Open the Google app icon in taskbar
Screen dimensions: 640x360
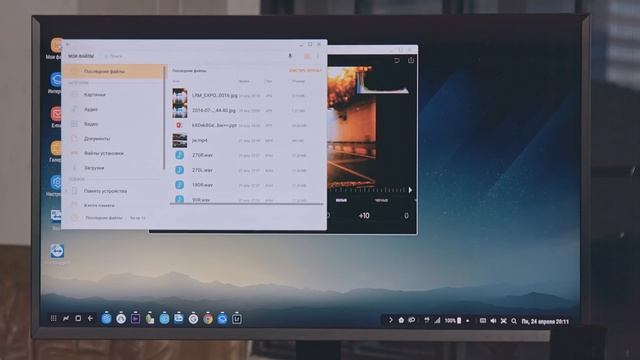click(193, 319)
